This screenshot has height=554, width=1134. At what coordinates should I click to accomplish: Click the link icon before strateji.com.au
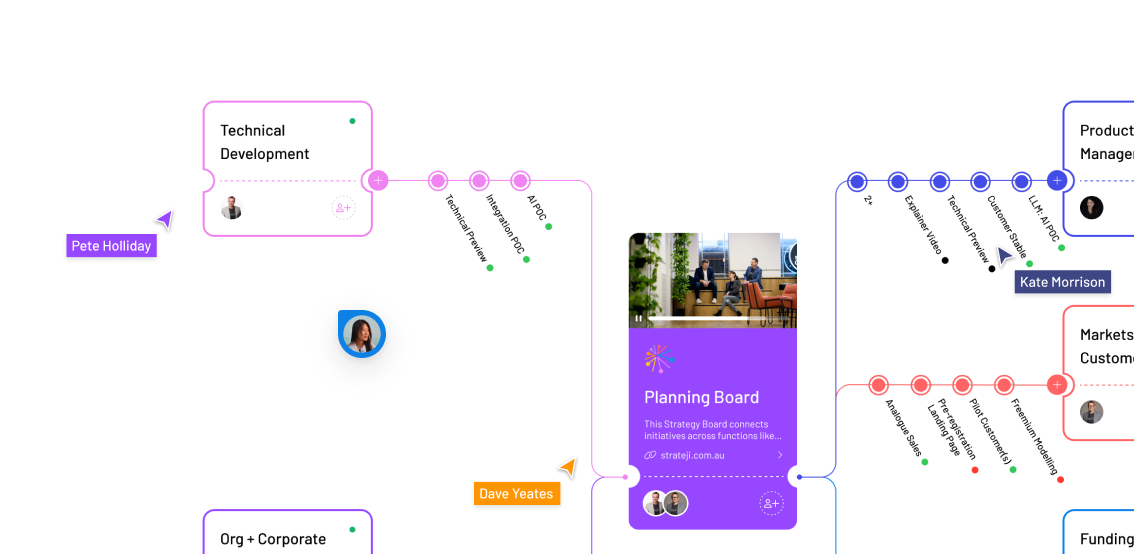(650, 456)
